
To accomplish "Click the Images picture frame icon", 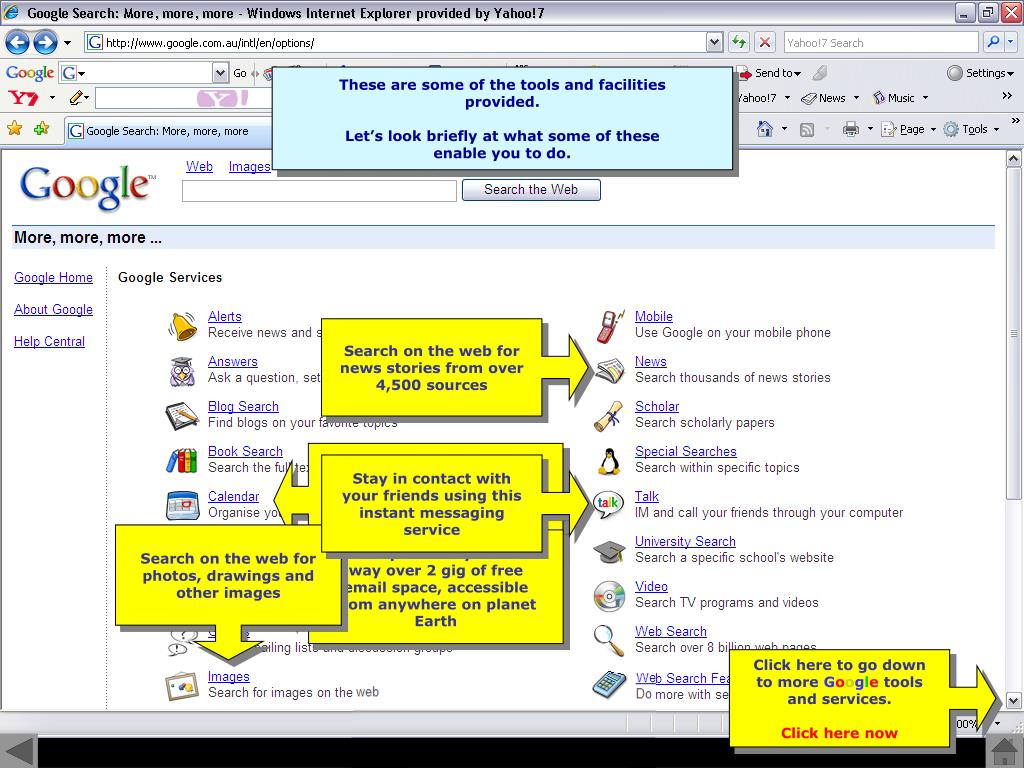I will click(x=182, y=686).
